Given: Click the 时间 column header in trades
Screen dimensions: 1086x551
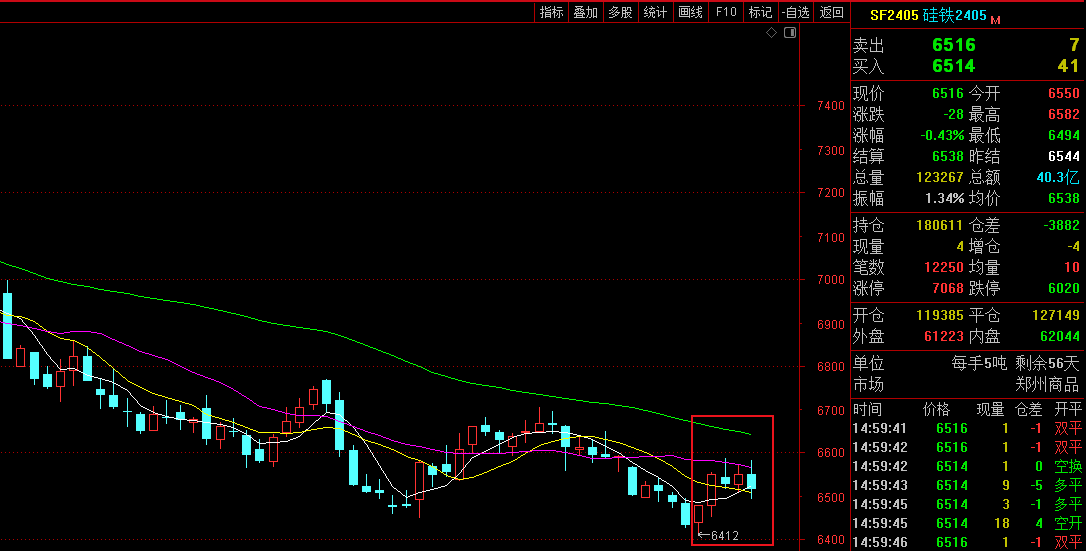Looking at the screenshot, I should (x=868, y=409).
